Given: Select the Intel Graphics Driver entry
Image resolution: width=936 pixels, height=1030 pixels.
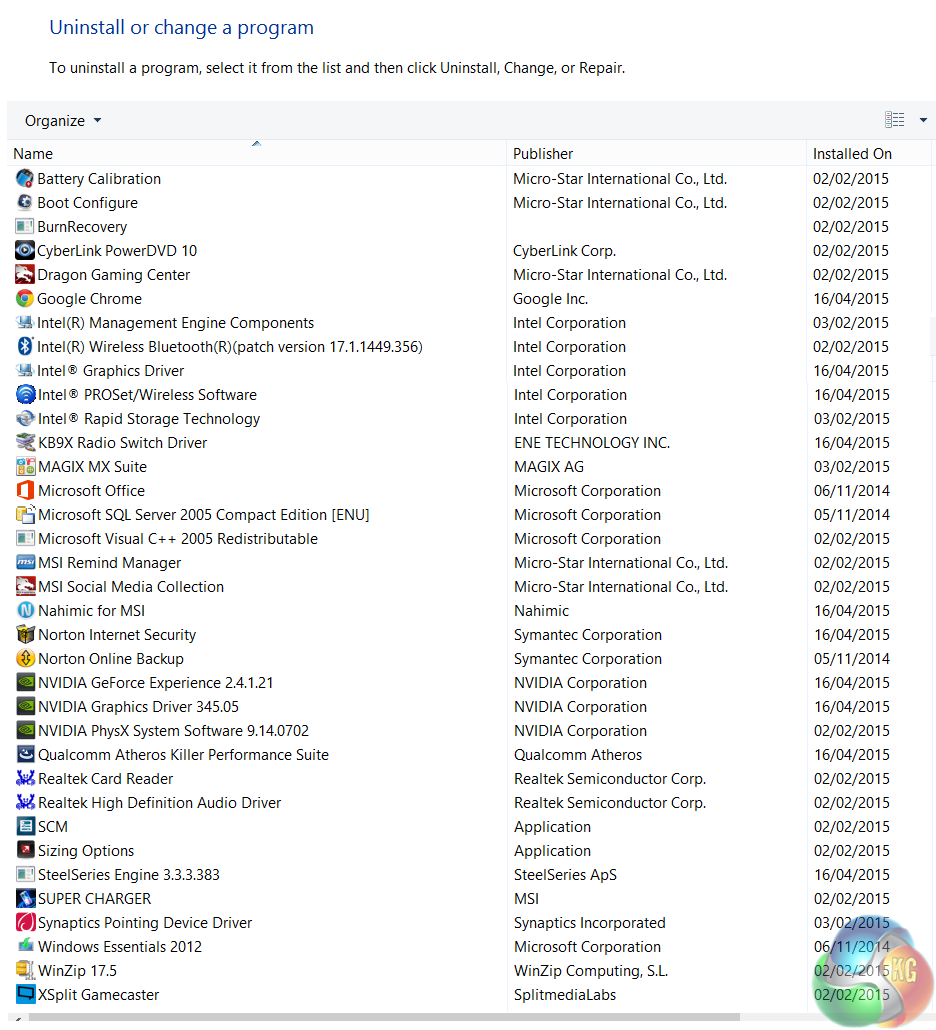Looking at the screenshot, I should tap(110, 370).
